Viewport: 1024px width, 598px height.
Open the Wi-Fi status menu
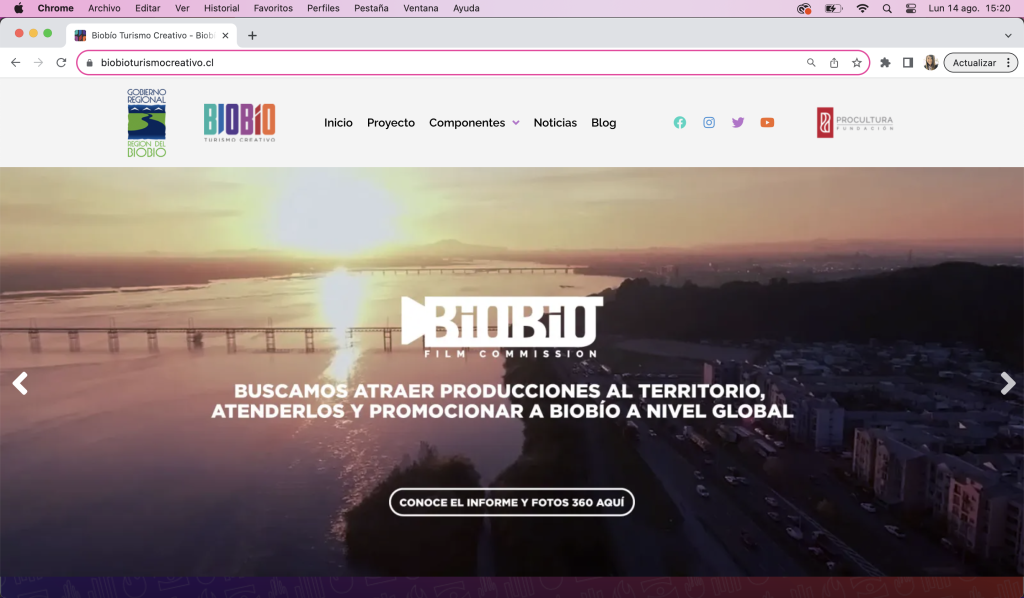[863, 8]
